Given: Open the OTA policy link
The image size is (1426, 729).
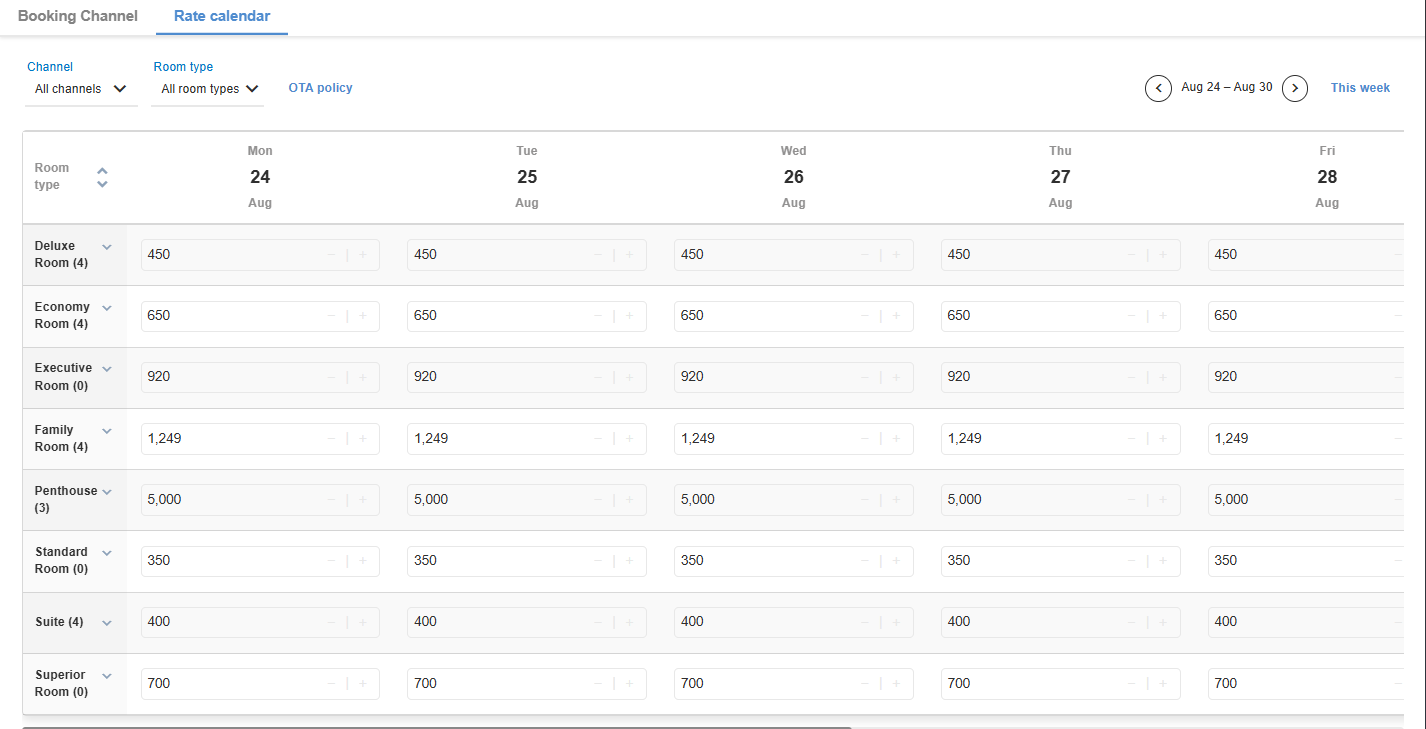Looking at the screenshot, I should click(x=321, y=88).
